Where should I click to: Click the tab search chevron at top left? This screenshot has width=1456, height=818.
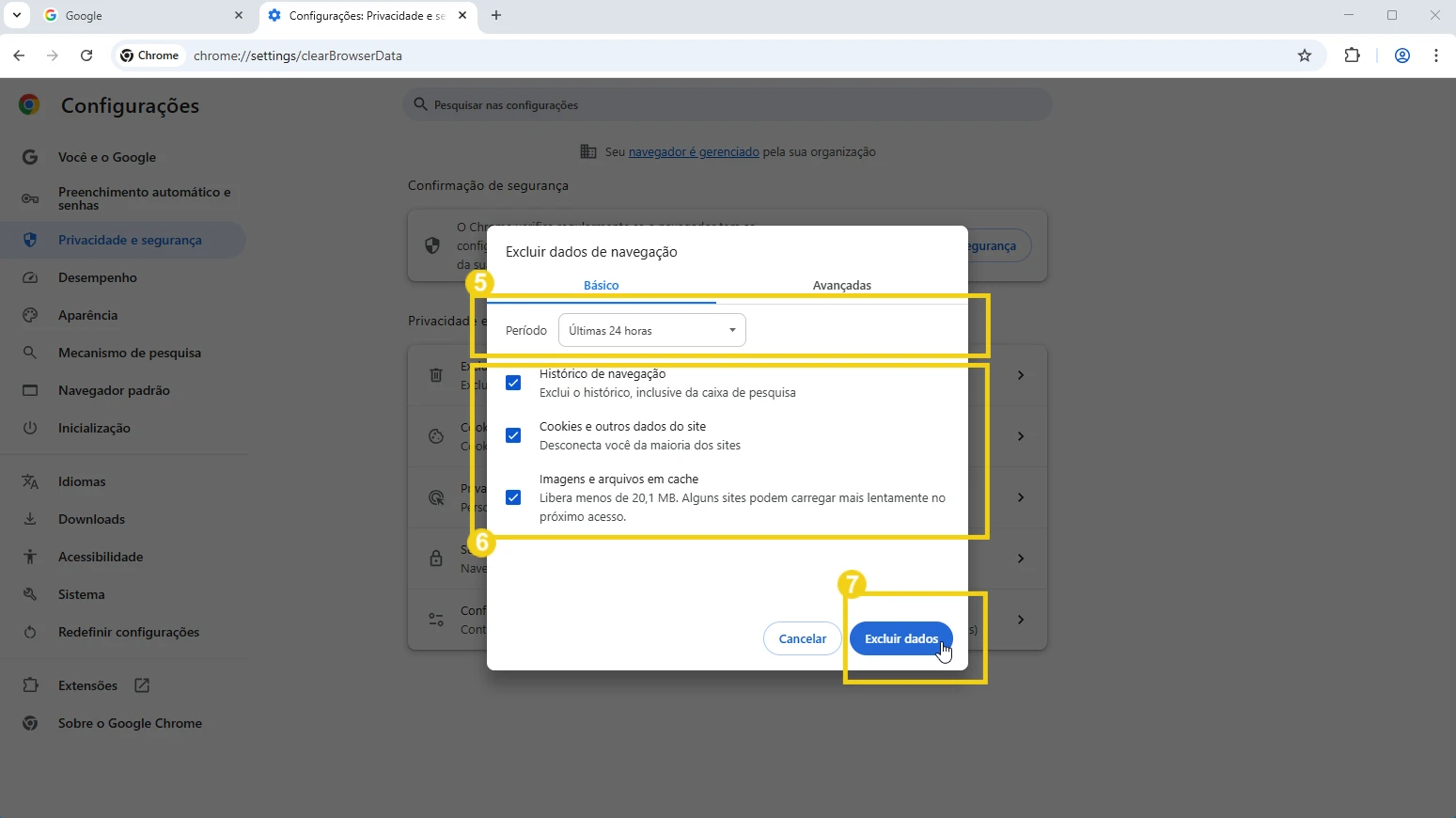point(17,15)
